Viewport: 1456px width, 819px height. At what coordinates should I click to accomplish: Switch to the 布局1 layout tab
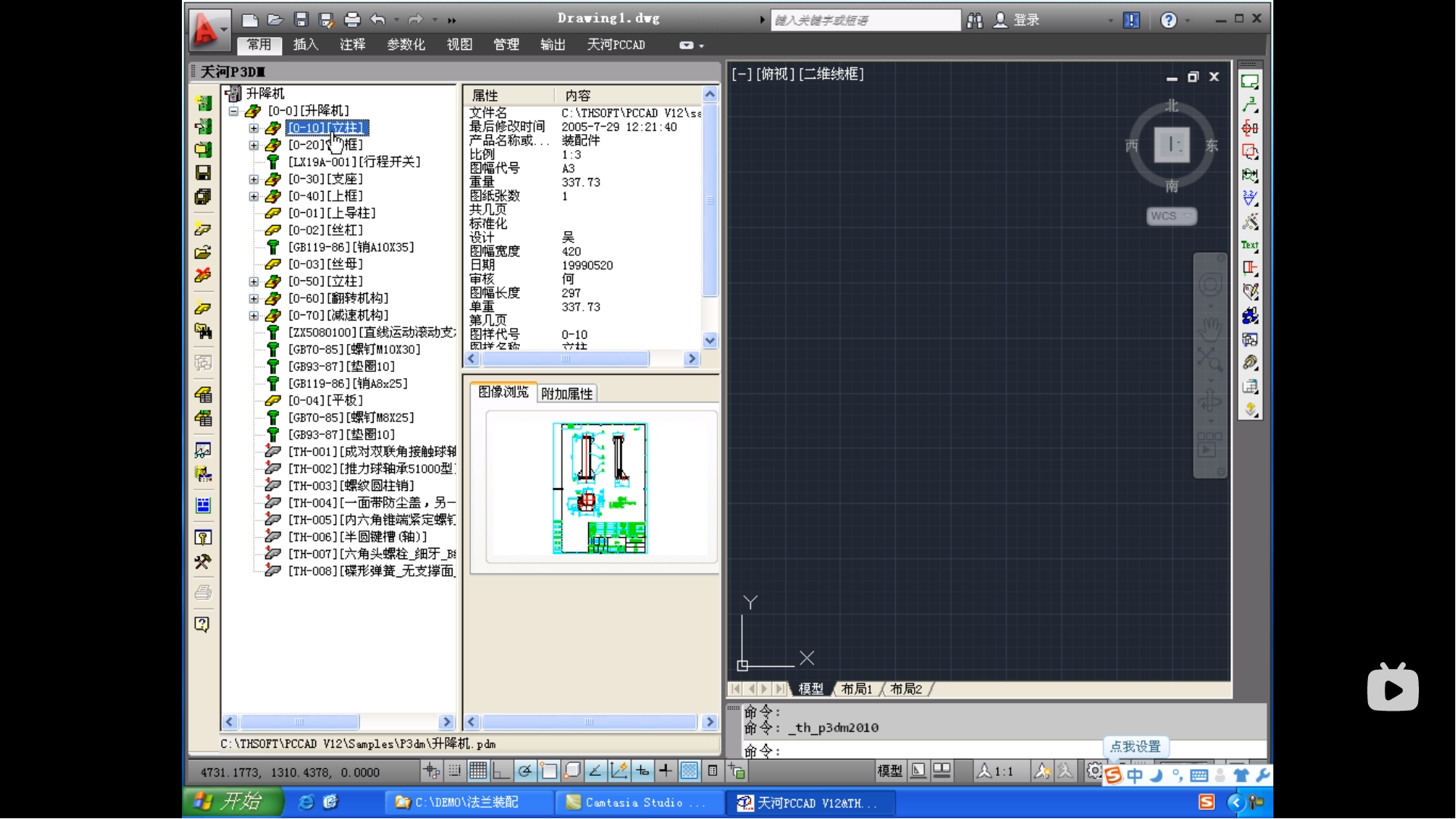856,689
